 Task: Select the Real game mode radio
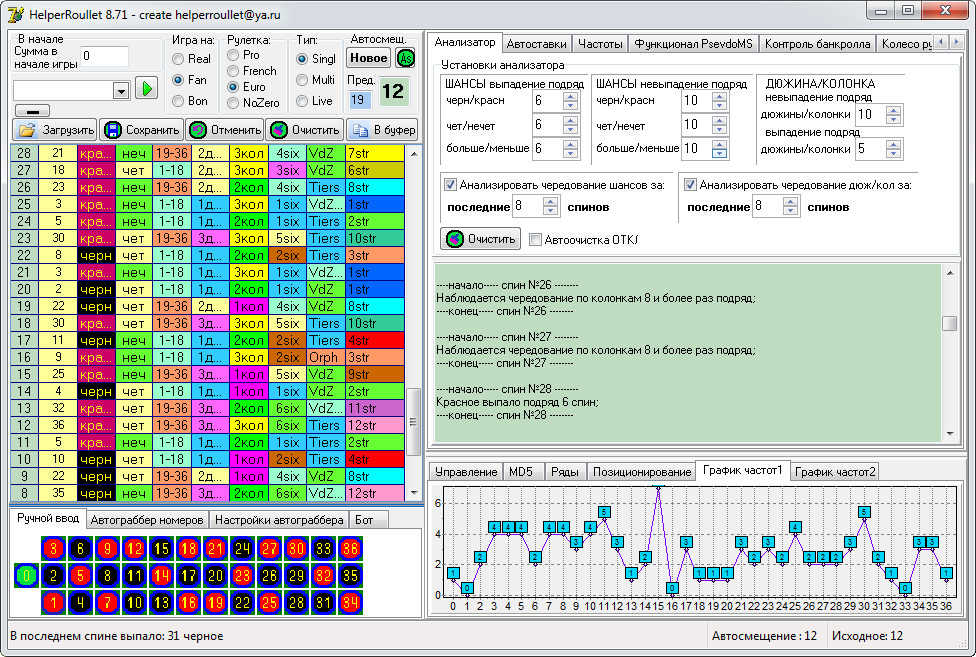(179, 59)
